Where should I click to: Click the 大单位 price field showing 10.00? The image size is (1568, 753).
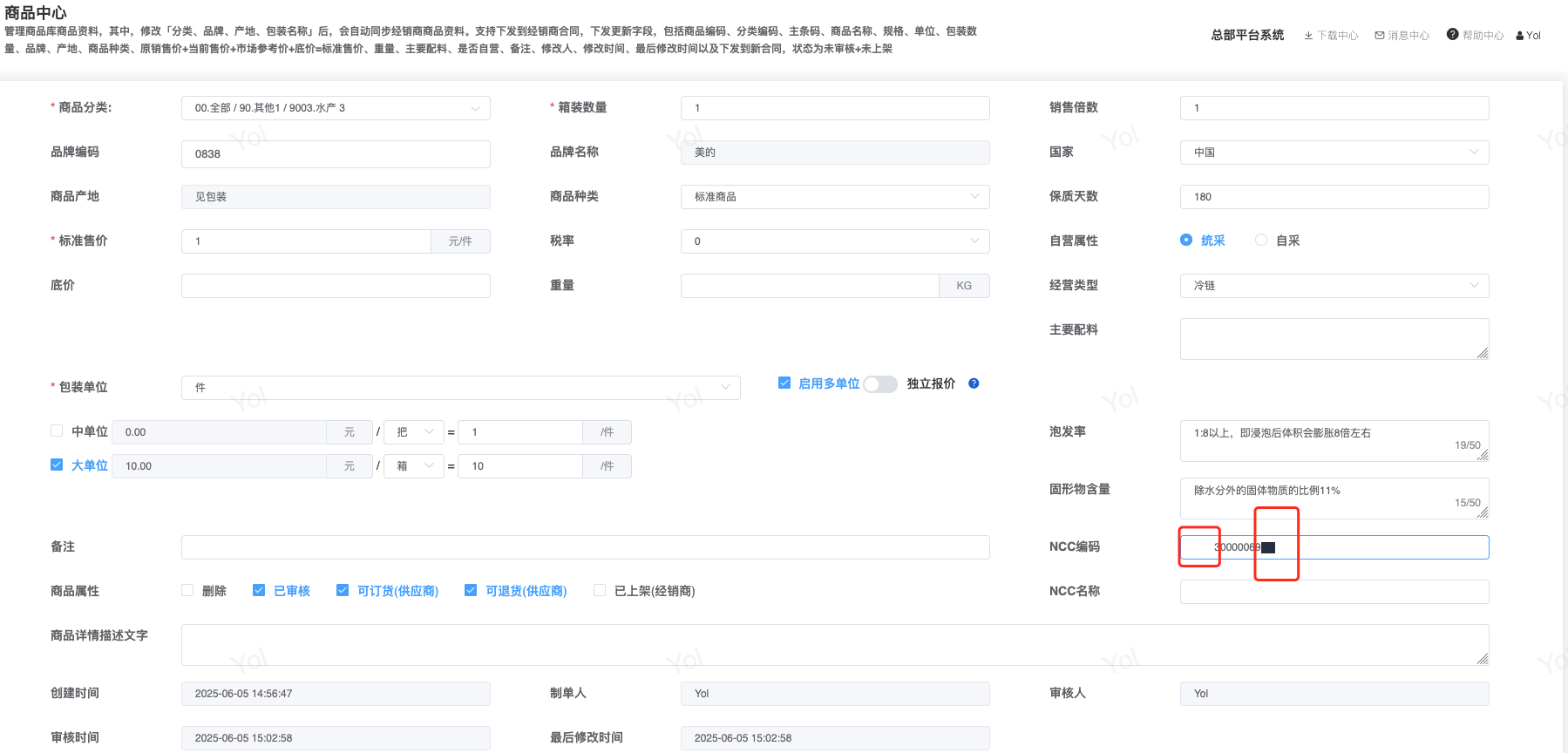coord(219,466)
